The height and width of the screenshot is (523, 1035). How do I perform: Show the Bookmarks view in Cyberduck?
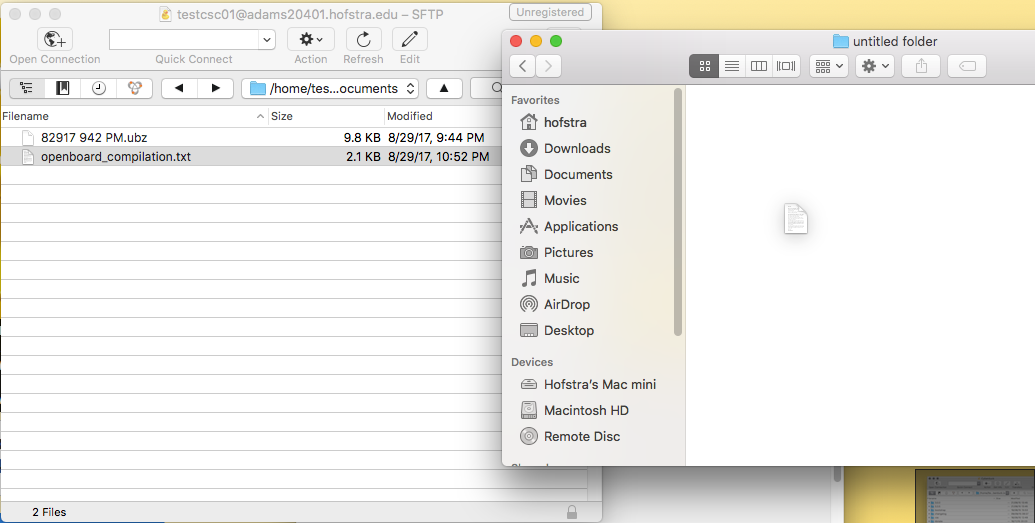(63, 88)
